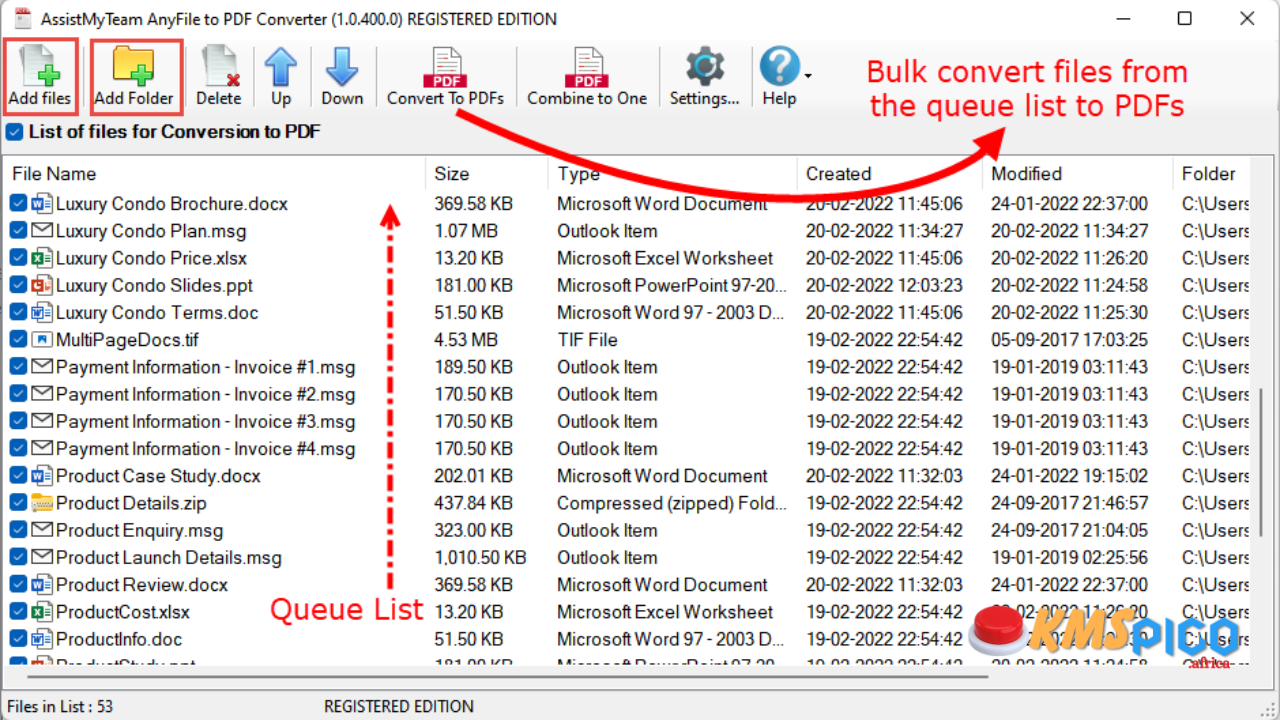Click Files in List : 53 status text

click(60, 707)
